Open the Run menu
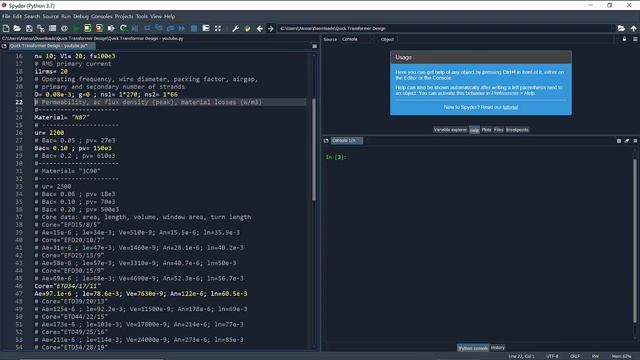 pos(66,16)
